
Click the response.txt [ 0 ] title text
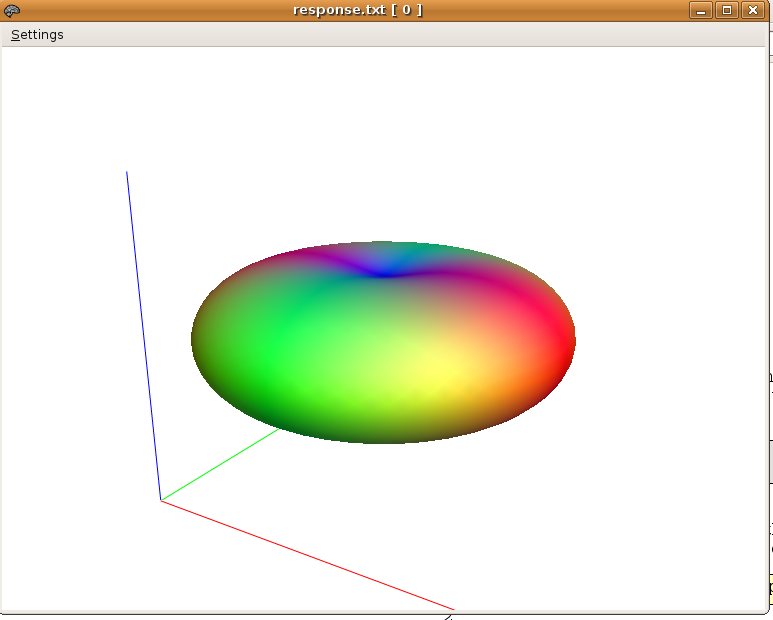click(x=357, y=10)
